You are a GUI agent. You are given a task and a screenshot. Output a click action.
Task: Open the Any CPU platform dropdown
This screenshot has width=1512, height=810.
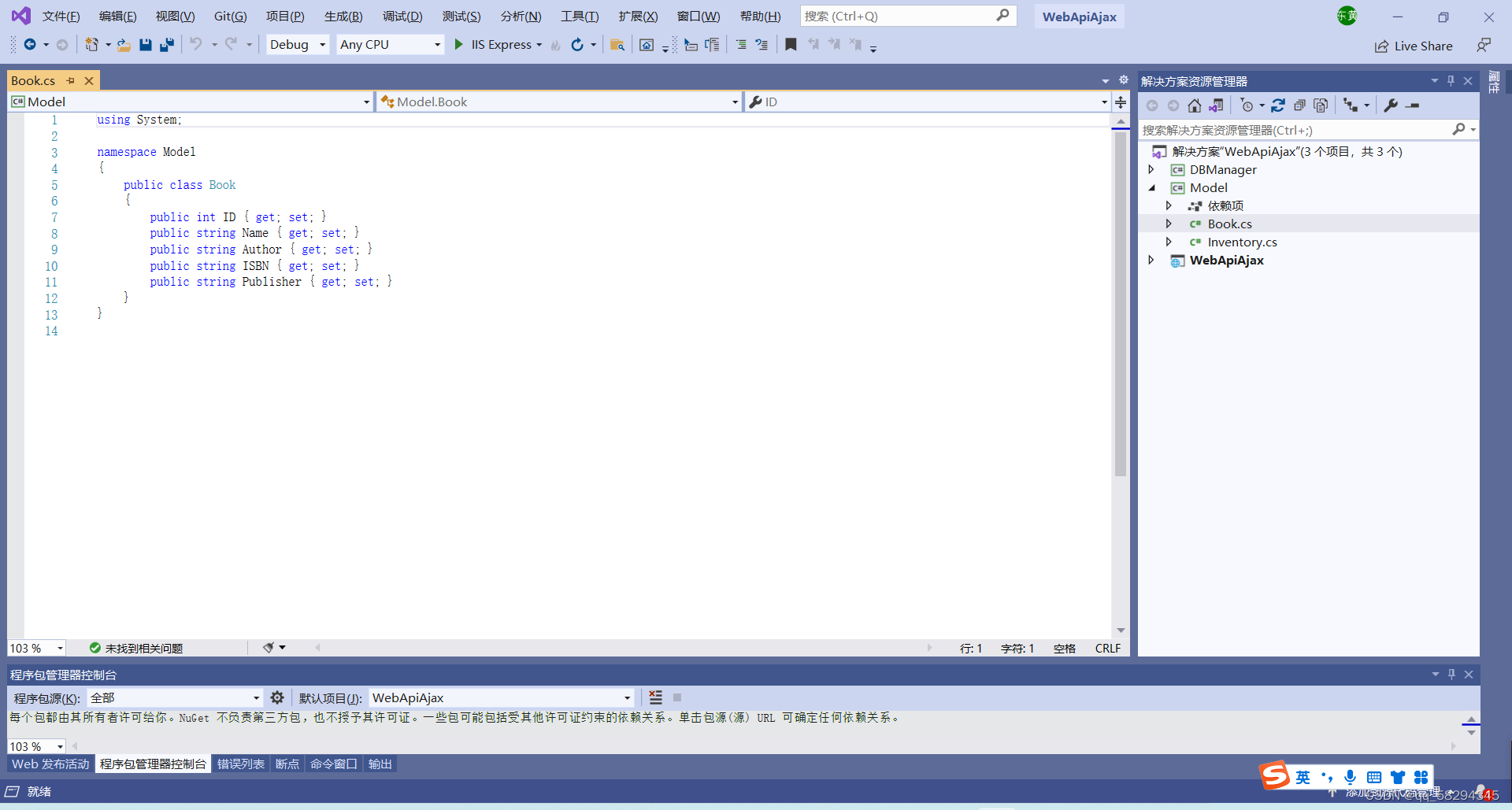[389, 44]
